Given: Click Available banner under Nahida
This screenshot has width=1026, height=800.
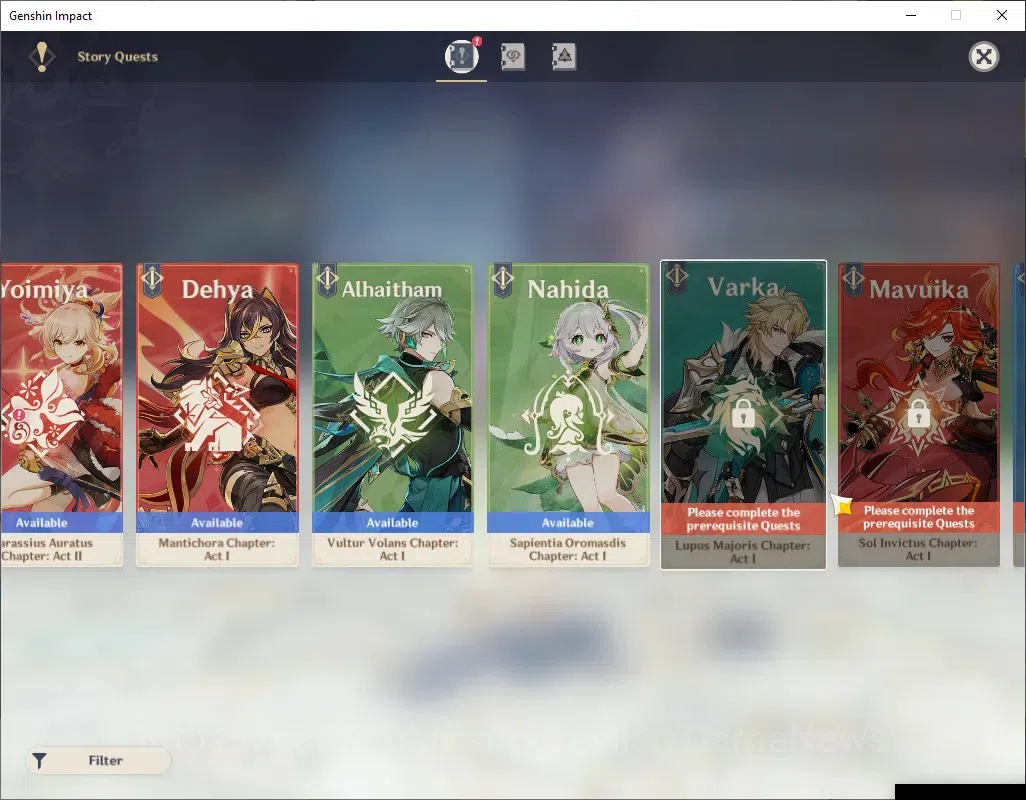Looking at the screenshot, I should pos(568,523).
